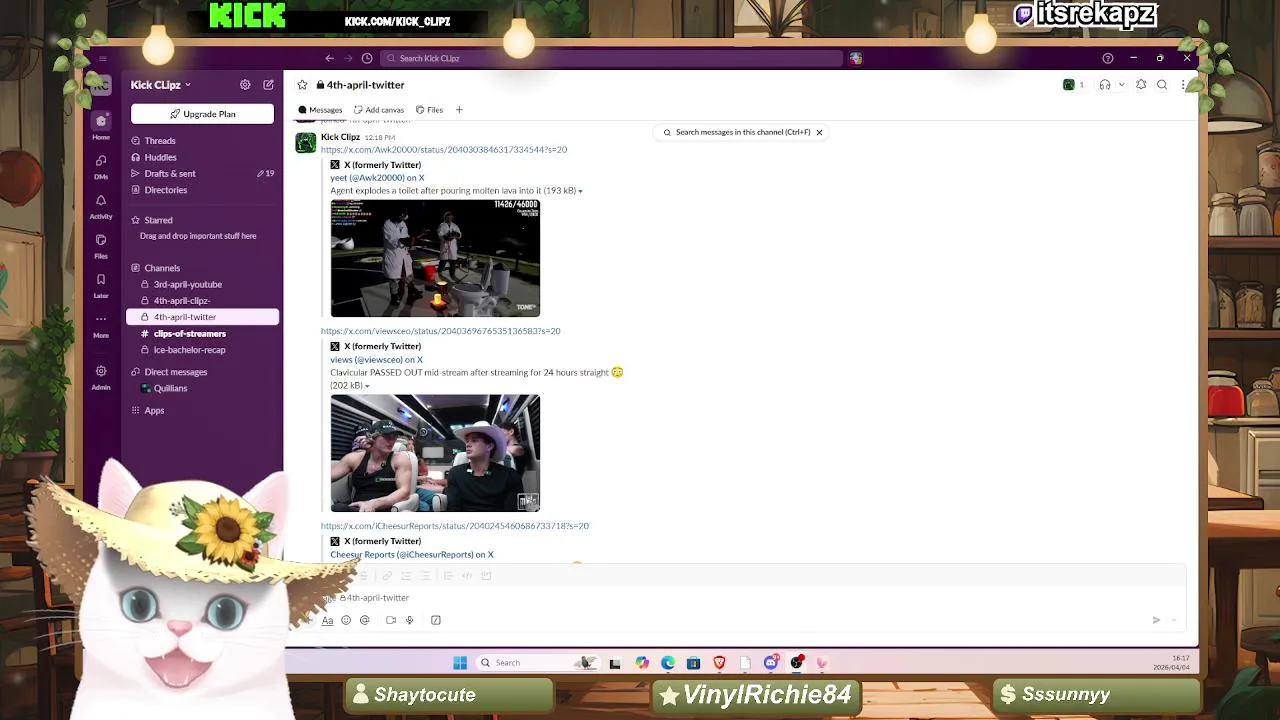Open channel notification bell settings
This screenshot has width=1280, height=720.
pyautogui.click(x=1141, y=85)
